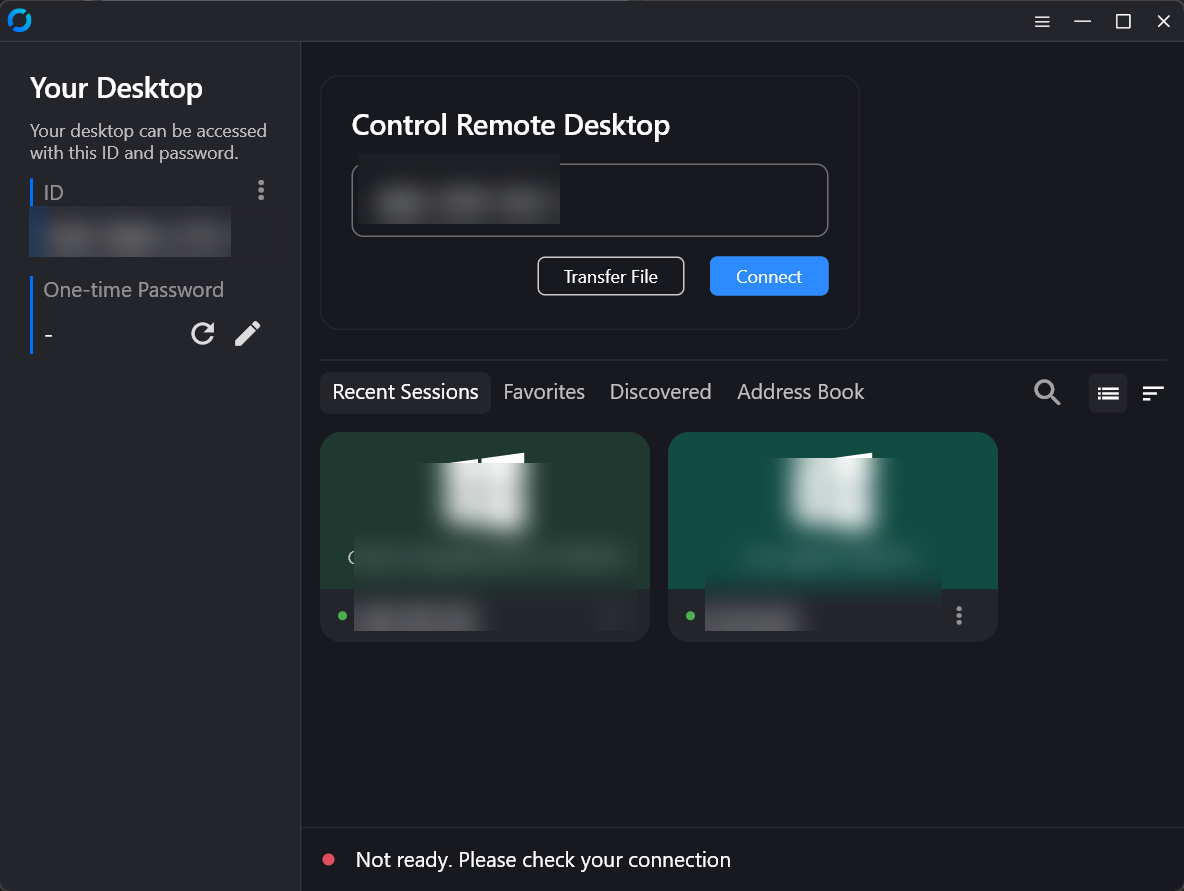Click the list view layout icon
The width and height of the screenshot is (1184, 891).
pyautogui.click(x=1107, y=392)
